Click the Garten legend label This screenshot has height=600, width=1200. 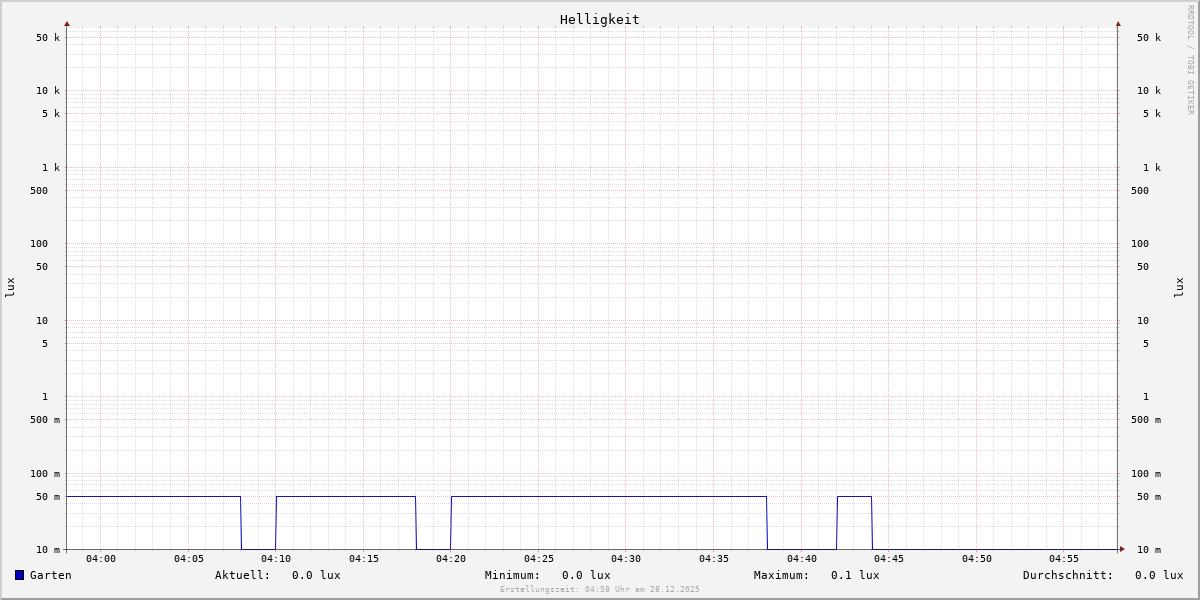pos(50,575)
